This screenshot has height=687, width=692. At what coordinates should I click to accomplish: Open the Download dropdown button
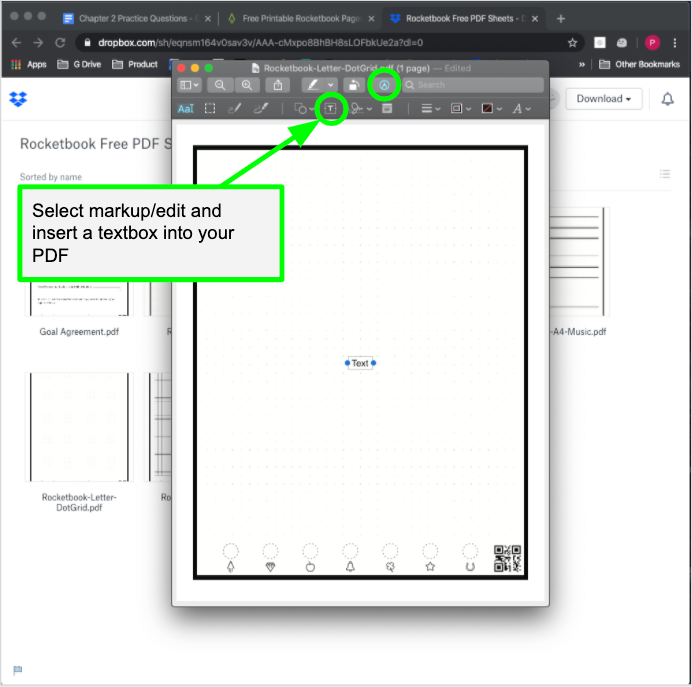(x=603, y=99)
